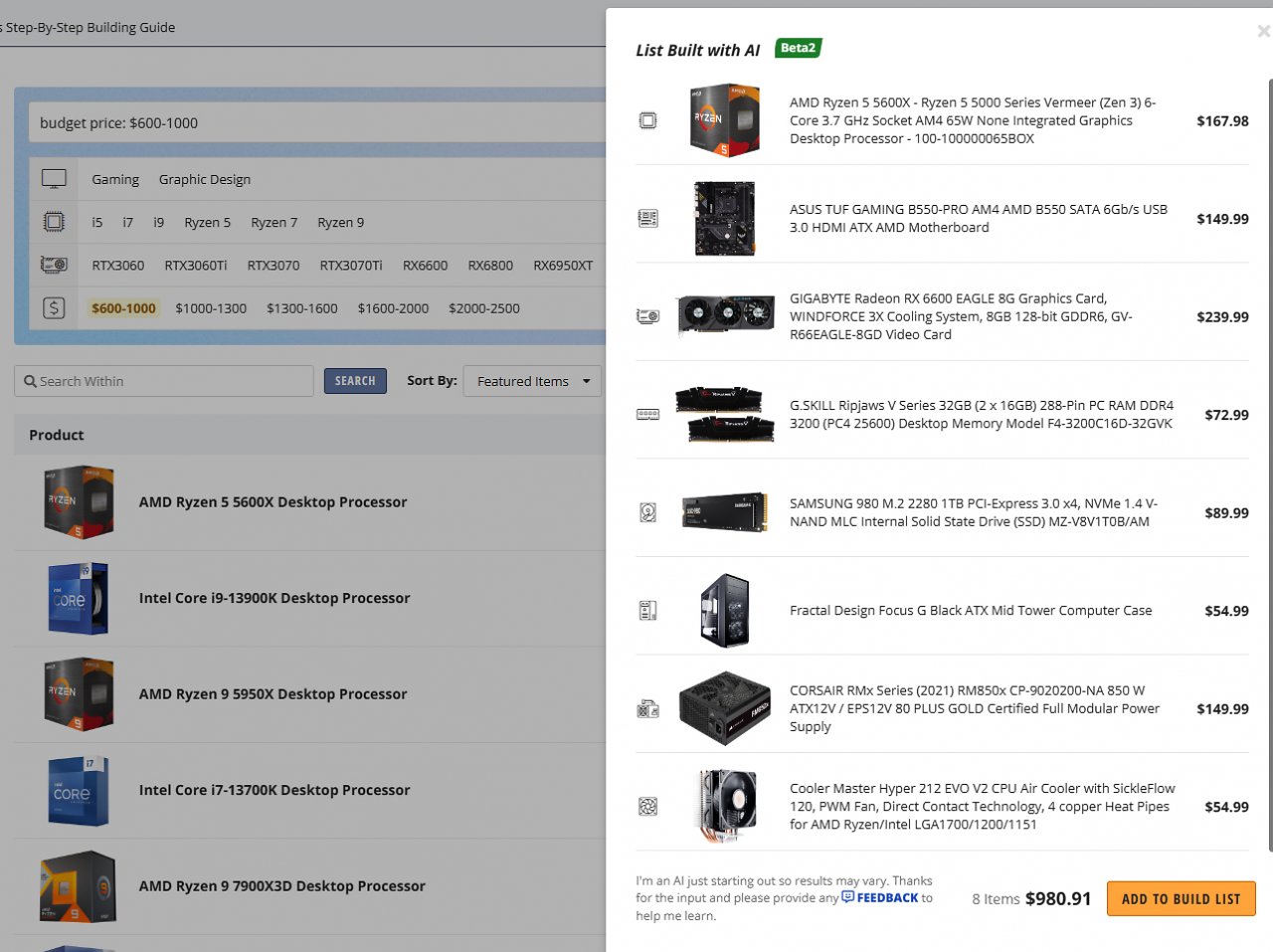1273x952 pixels.
Task: Close the AI list panel
Action: click(1263, 31)
